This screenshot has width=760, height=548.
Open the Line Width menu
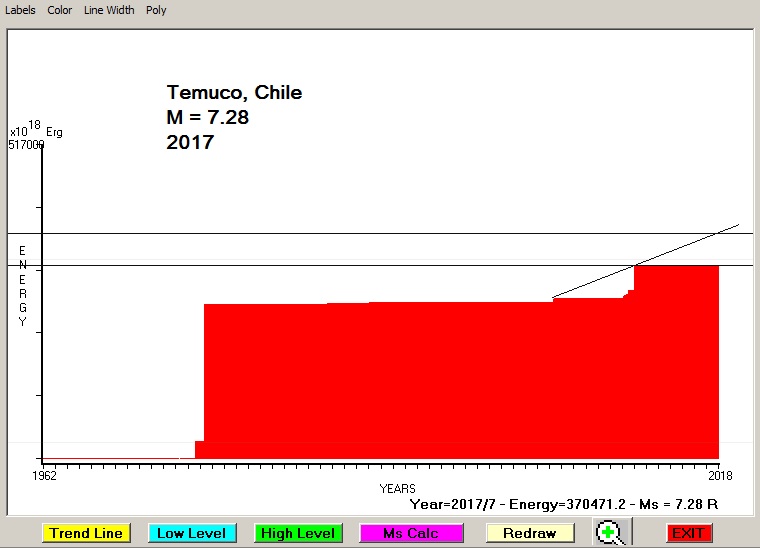(109, 10)
